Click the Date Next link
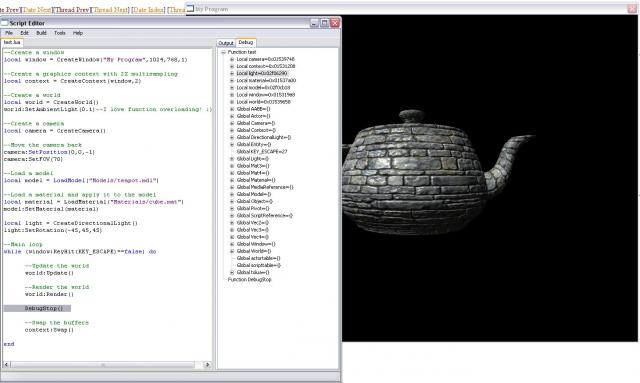This screenshot has height=383, width=640. pyautogui.click(x=37, y=9)
